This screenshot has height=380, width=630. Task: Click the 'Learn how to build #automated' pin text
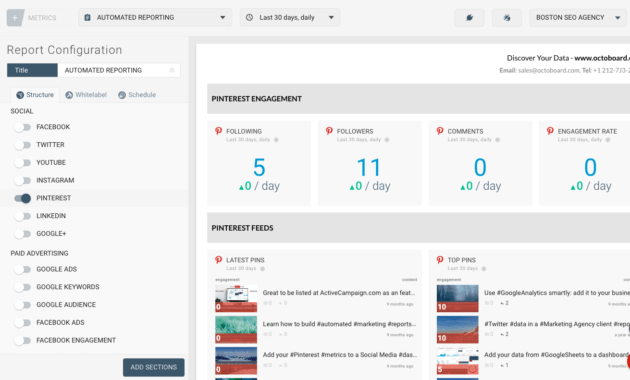339,324
